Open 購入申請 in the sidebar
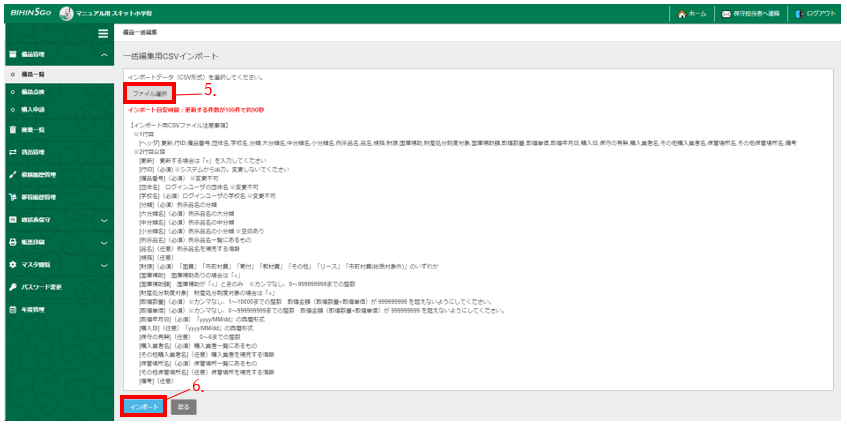 pos(33,108)
